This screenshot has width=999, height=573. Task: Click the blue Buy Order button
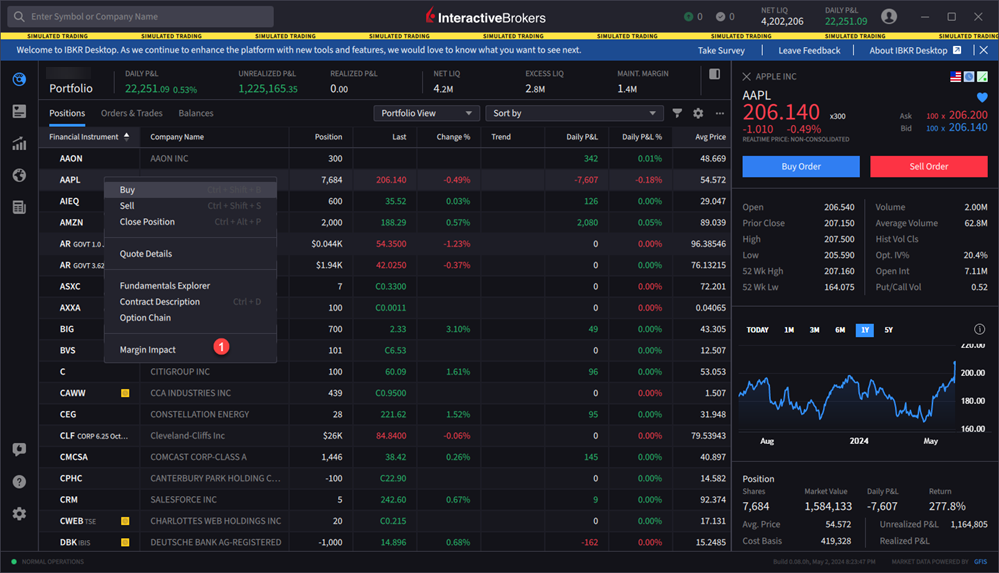click(x=801, y=166)
